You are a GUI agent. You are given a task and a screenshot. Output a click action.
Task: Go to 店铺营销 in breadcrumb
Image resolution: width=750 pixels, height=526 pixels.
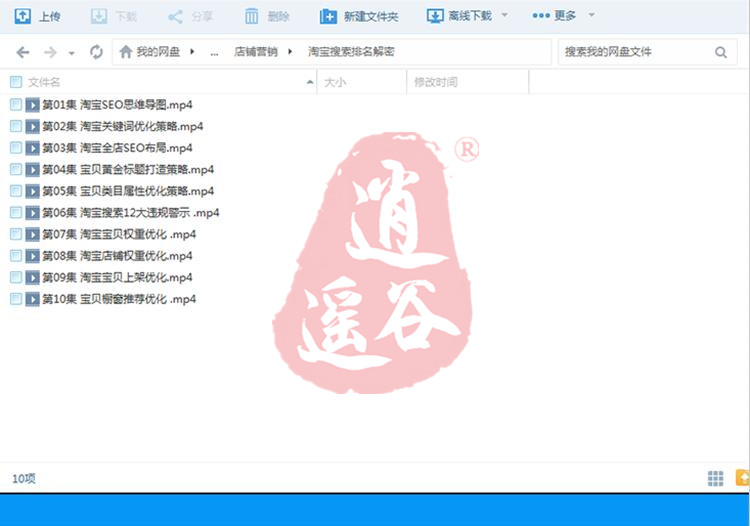255,52
